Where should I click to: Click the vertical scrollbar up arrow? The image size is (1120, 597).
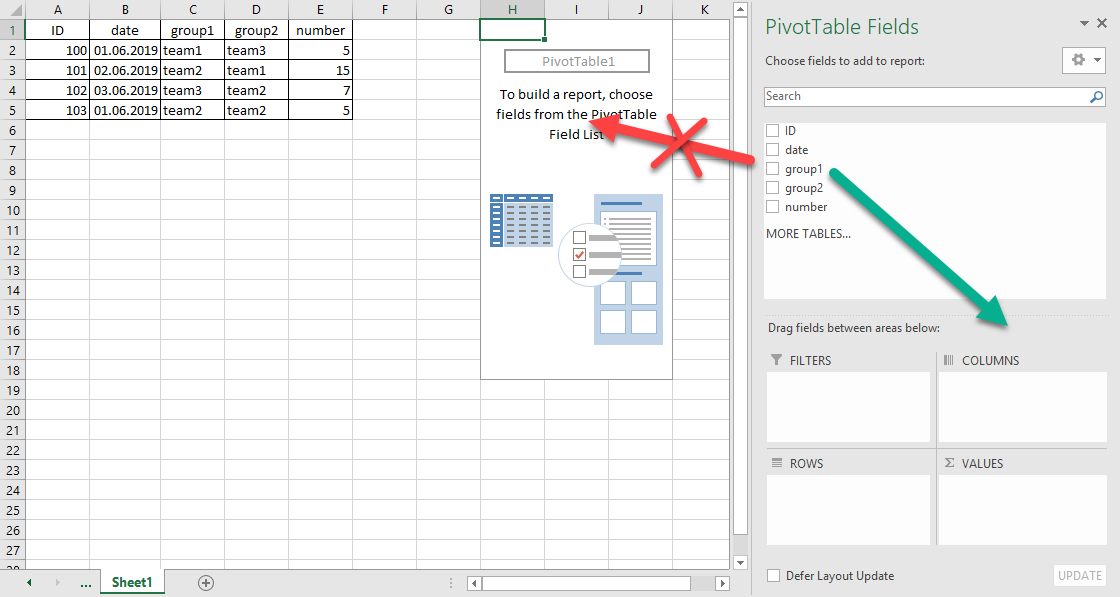pos(740,9)
